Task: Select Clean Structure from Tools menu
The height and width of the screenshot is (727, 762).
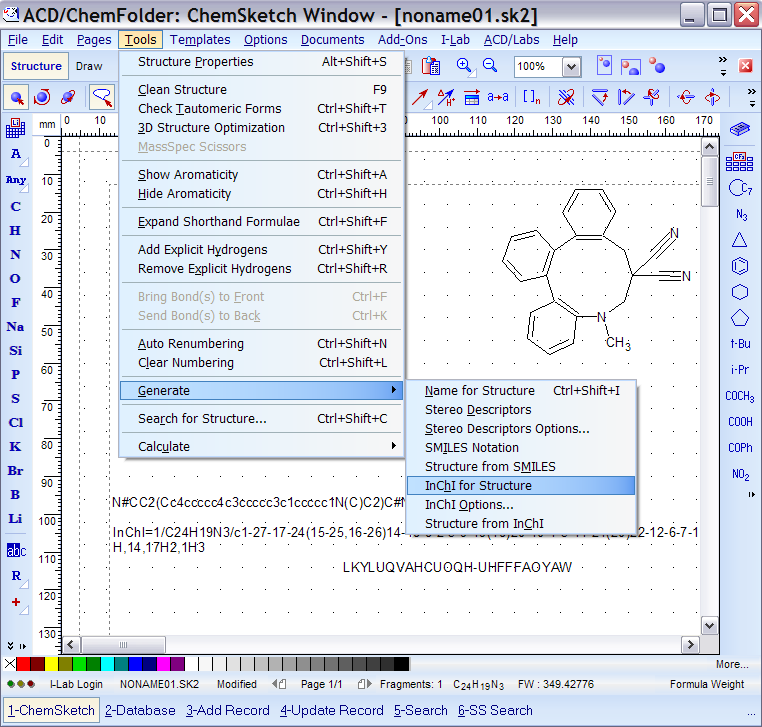Action: (261, 89)
